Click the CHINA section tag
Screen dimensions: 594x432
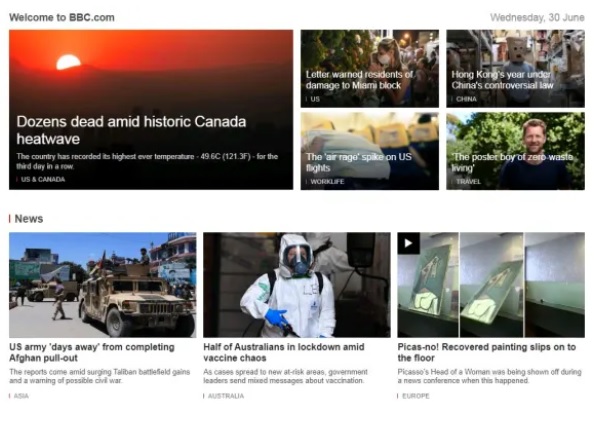[466, 99]
